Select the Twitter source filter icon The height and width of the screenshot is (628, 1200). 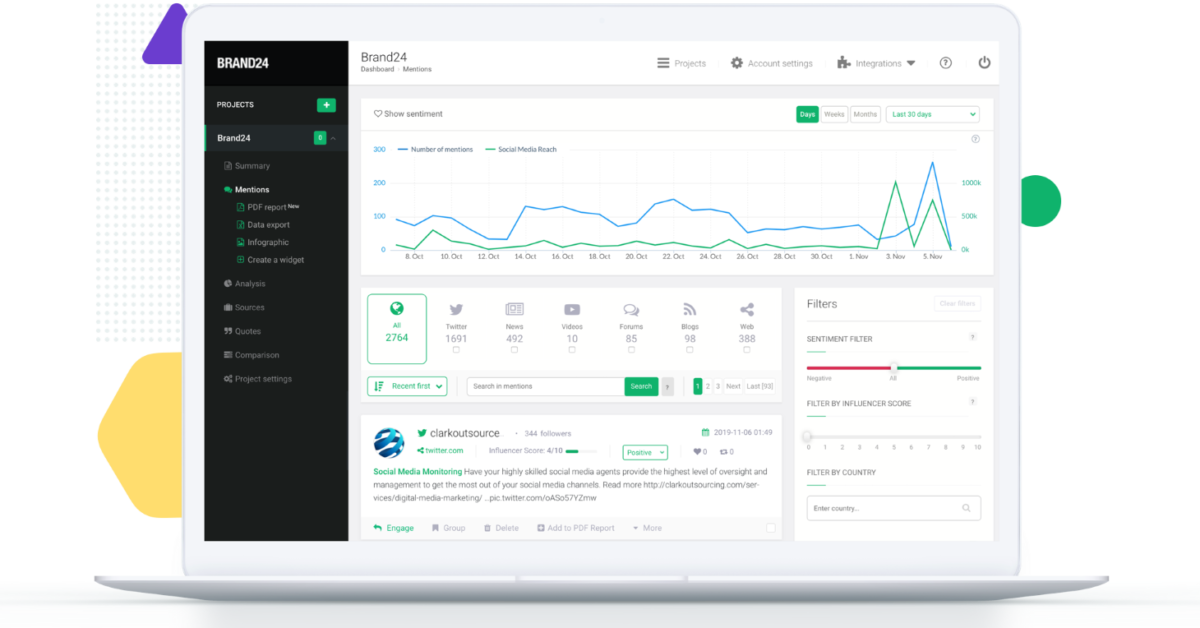[x=457, y=310]
